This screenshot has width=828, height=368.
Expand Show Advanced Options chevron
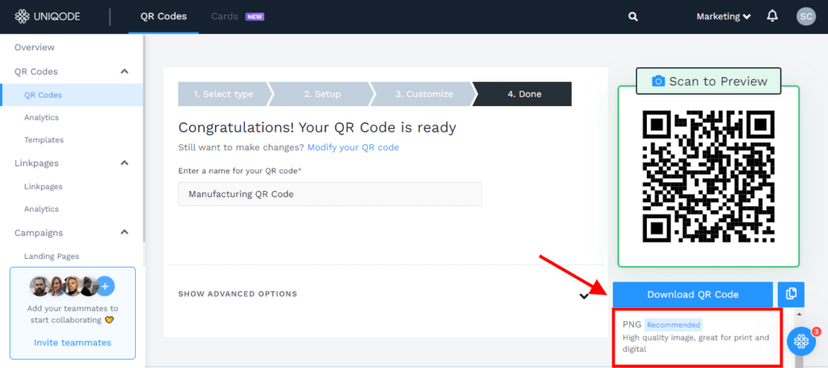[x=584, y=295]
